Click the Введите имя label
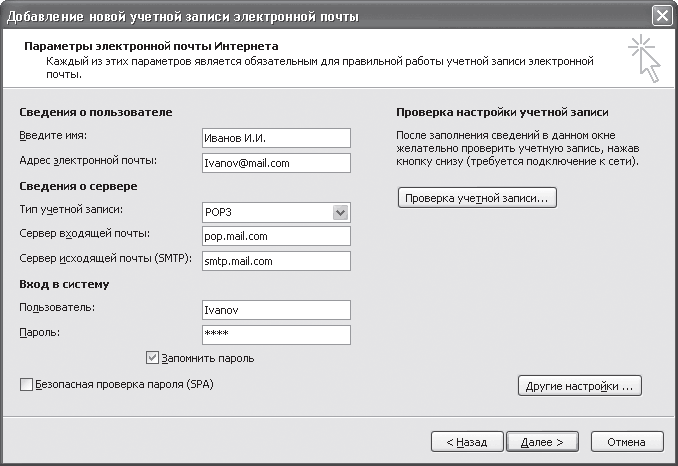Screen dimensions: 678x466 coord(53,136)
